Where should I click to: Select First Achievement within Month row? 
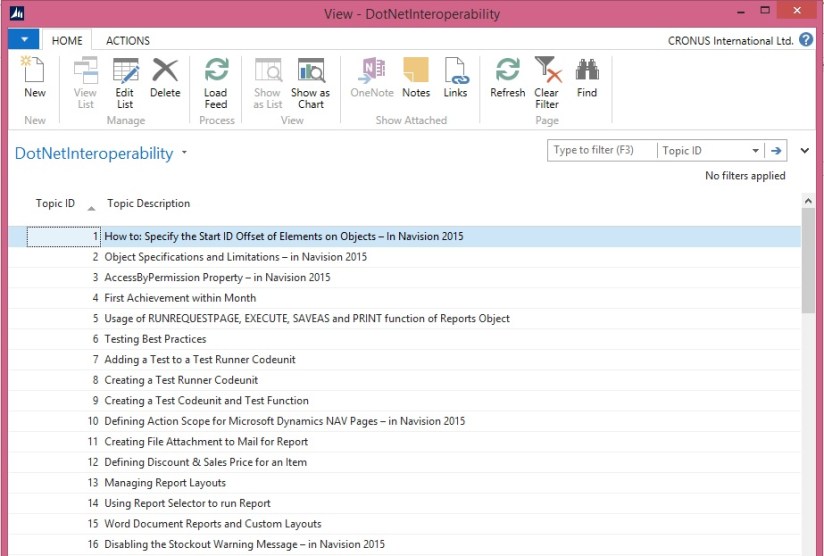pos(405,298)
